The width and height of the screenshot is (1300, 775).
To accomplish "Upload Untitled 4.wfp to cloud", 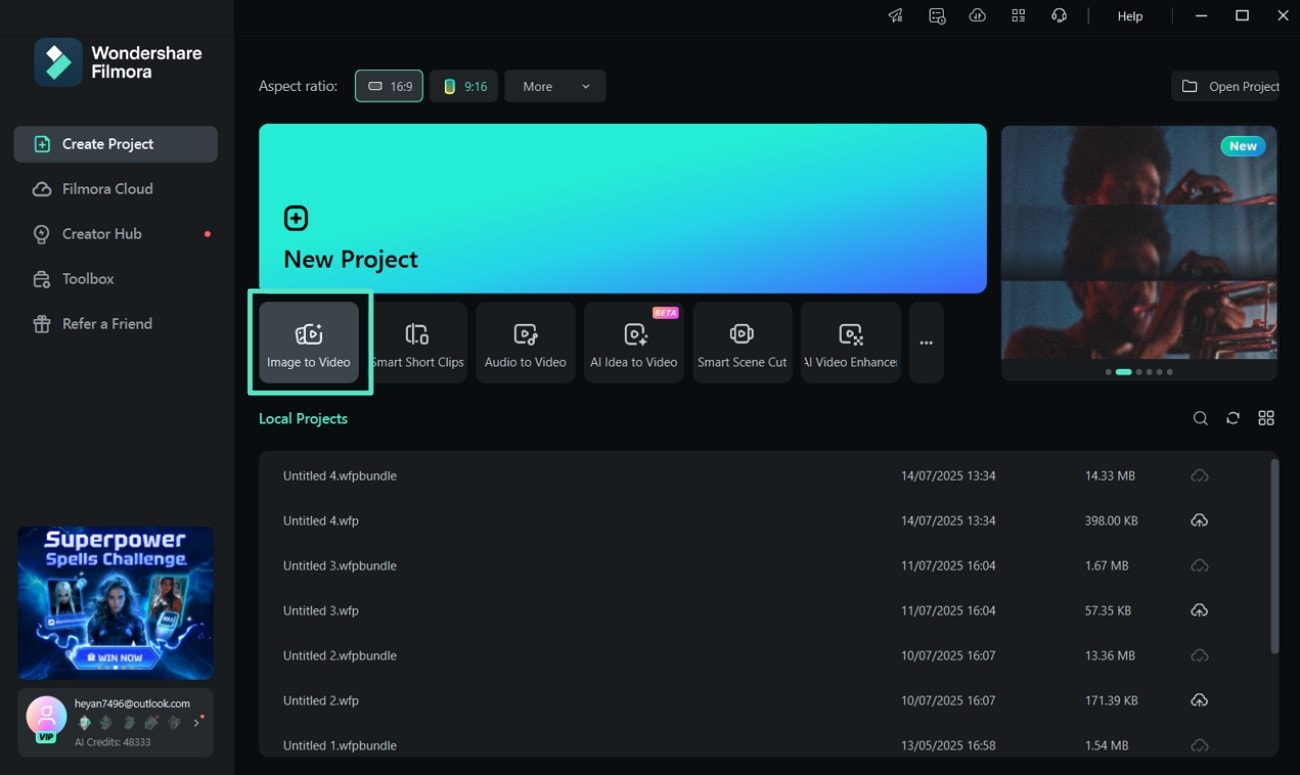I will (x=1199, y=521).
